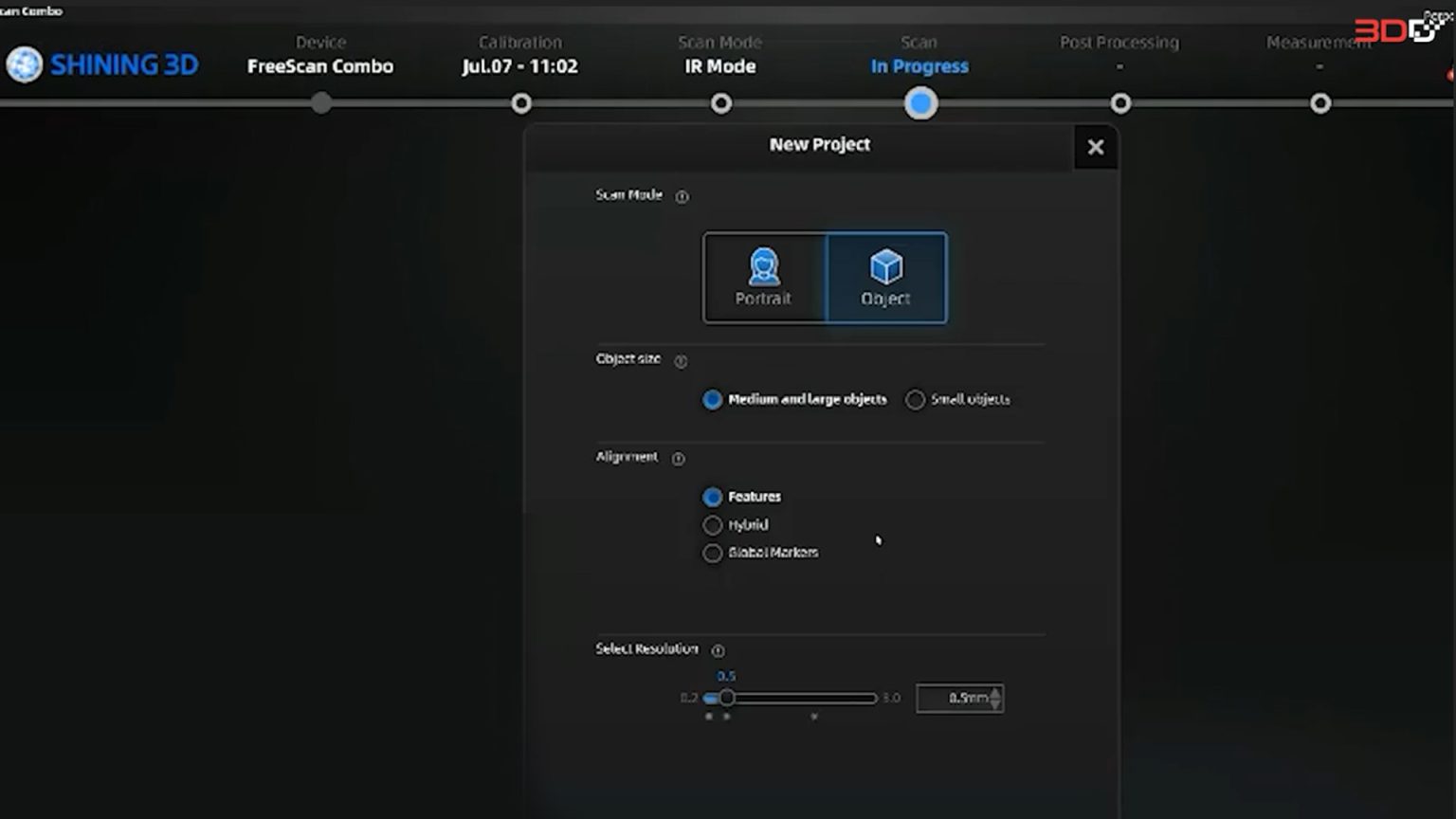Click the info icon beside Select Resolution

pos(718,650)
